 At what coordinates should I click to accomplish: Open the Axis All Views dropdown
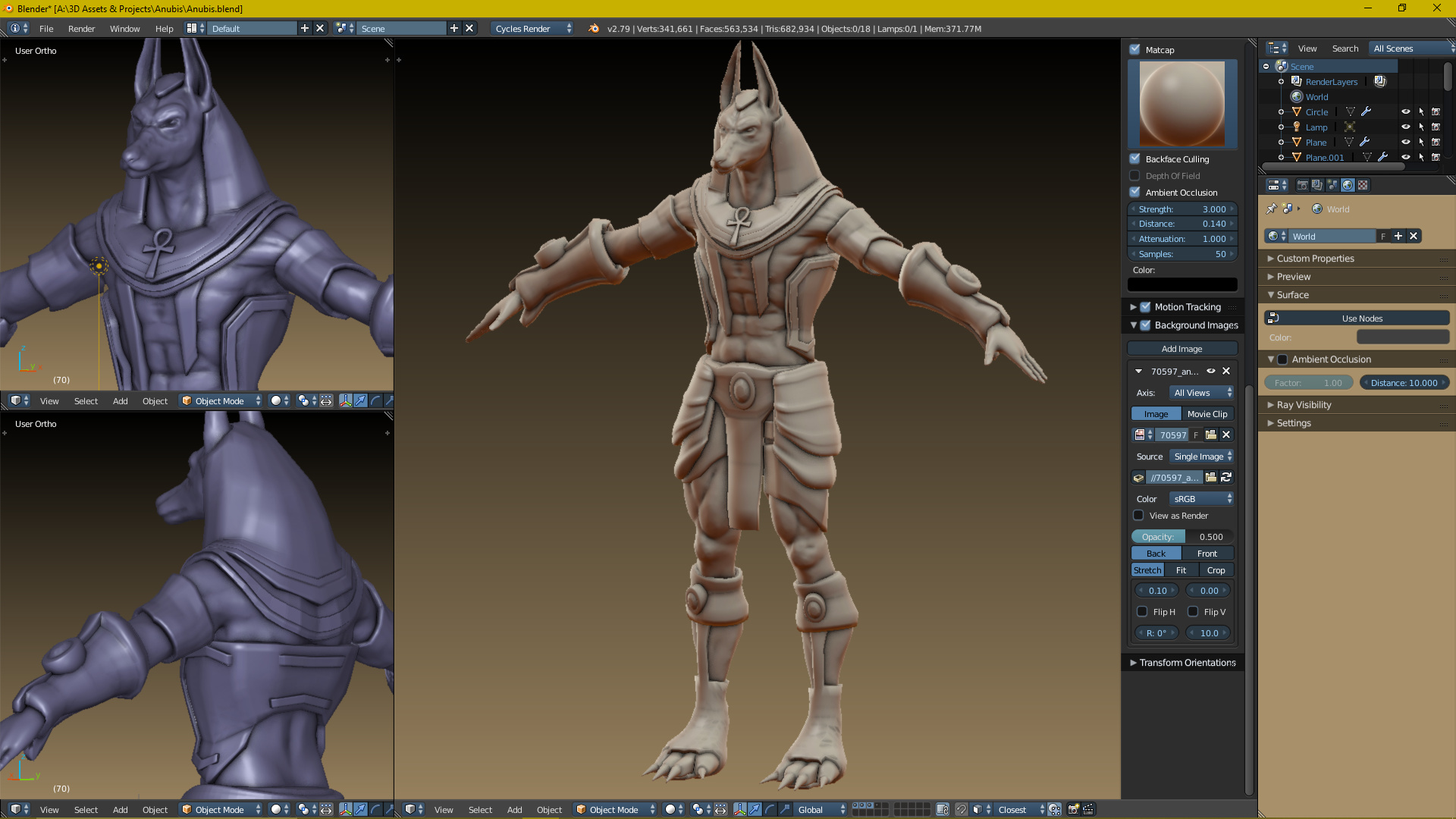[1202, 392]
